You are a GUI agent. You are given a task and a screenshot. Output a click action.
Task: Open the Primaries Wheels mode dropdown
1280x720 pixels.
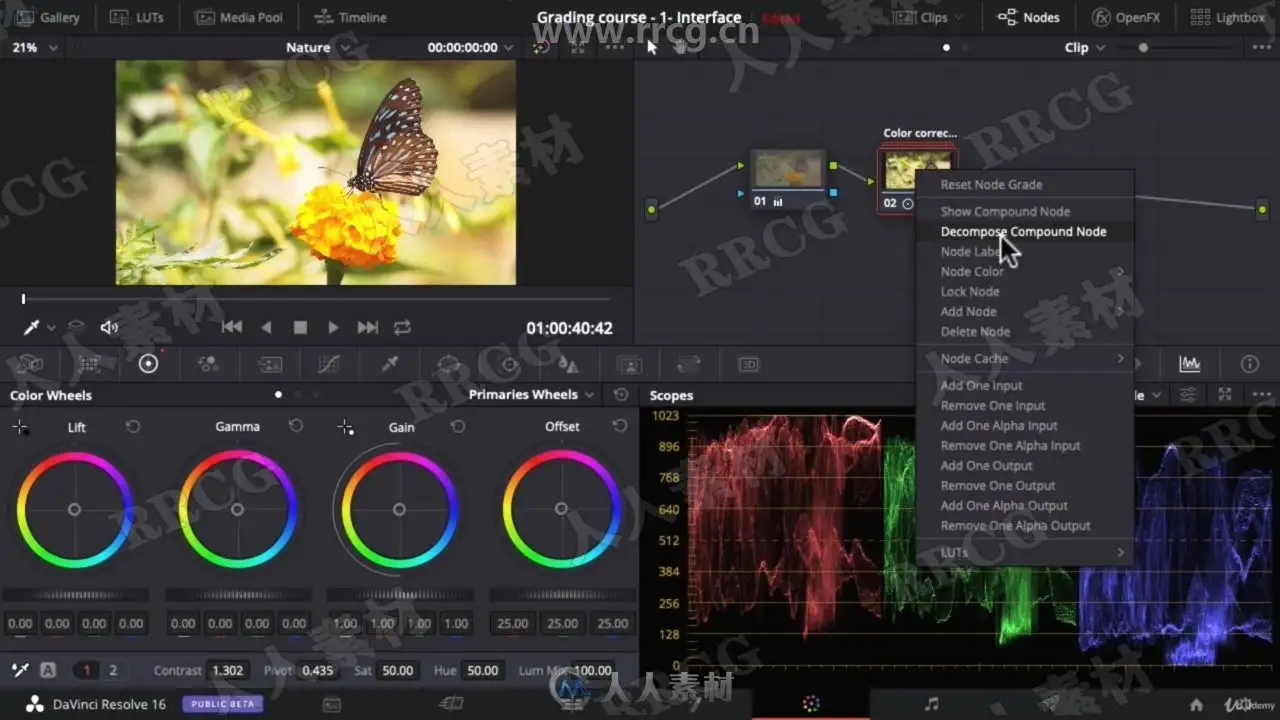(x=532, y=395)
